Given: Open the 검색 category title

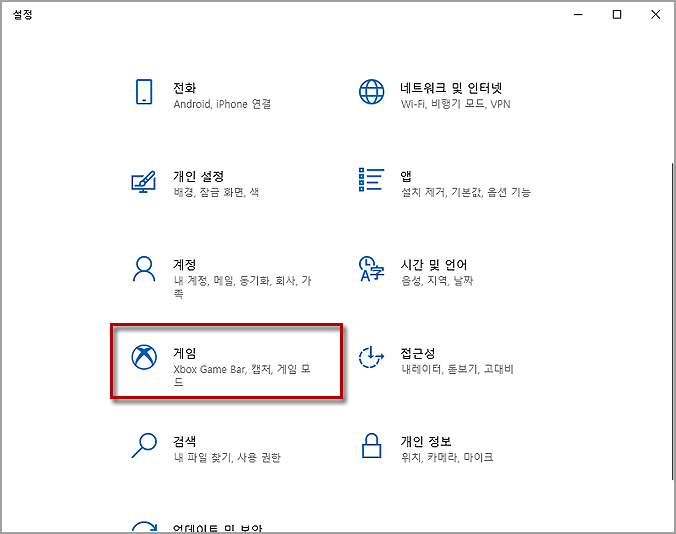Looking at the screenshot, I should [185, 441].
